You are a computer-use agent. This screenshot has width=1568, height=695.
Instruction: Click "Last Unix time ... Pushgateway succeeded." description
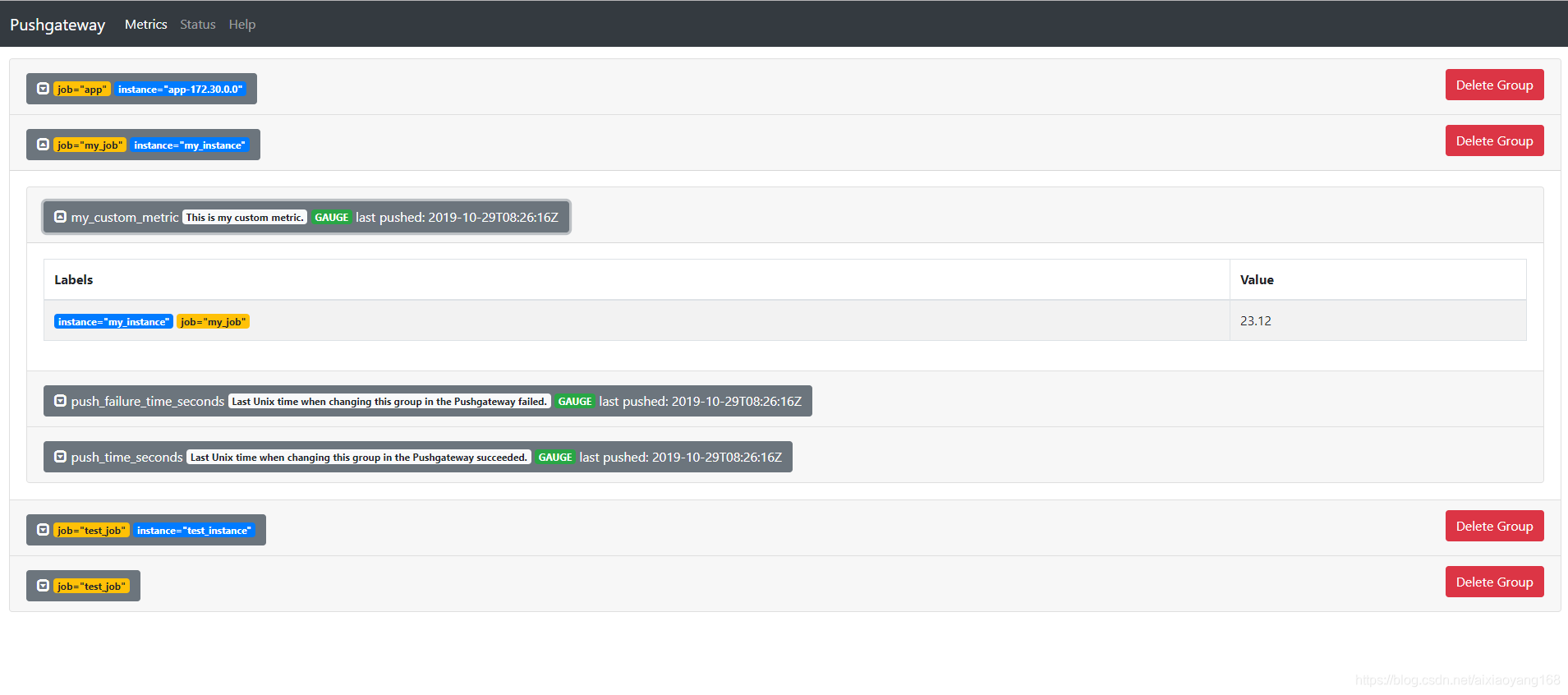pyautogui.click(x=359, y=458)
